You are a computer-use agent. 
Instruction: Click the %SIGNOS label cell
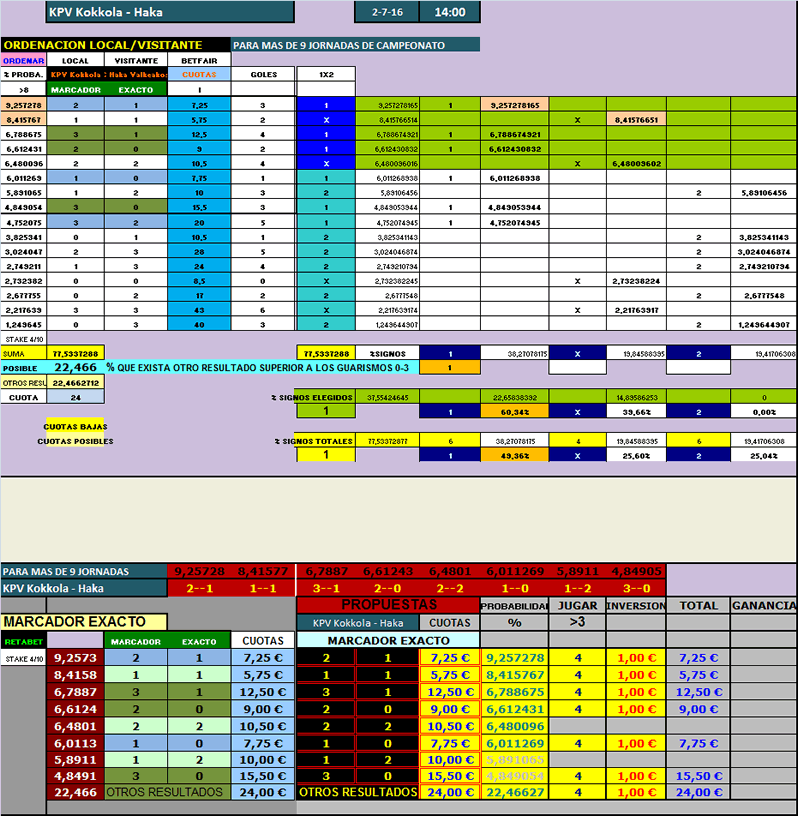[x=387, y=353]
